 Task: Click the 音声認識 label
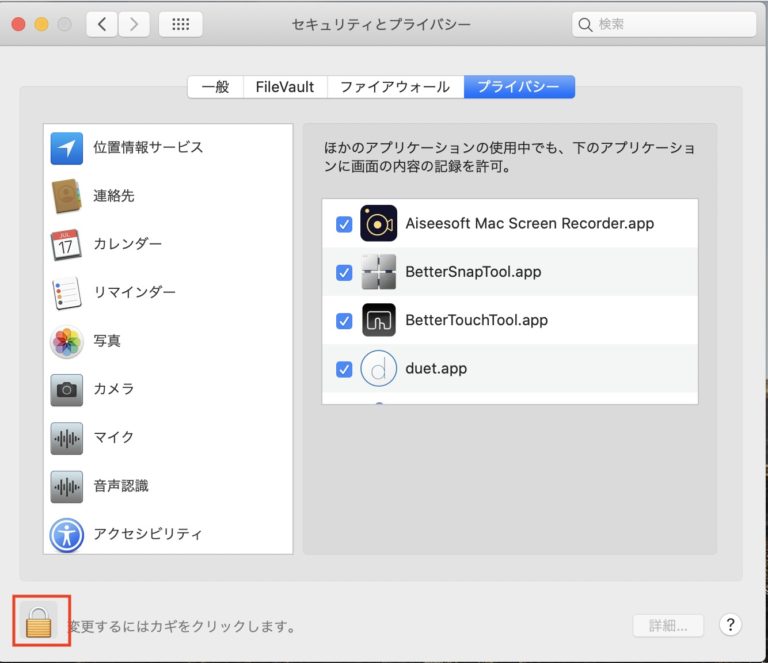point(120,485)
